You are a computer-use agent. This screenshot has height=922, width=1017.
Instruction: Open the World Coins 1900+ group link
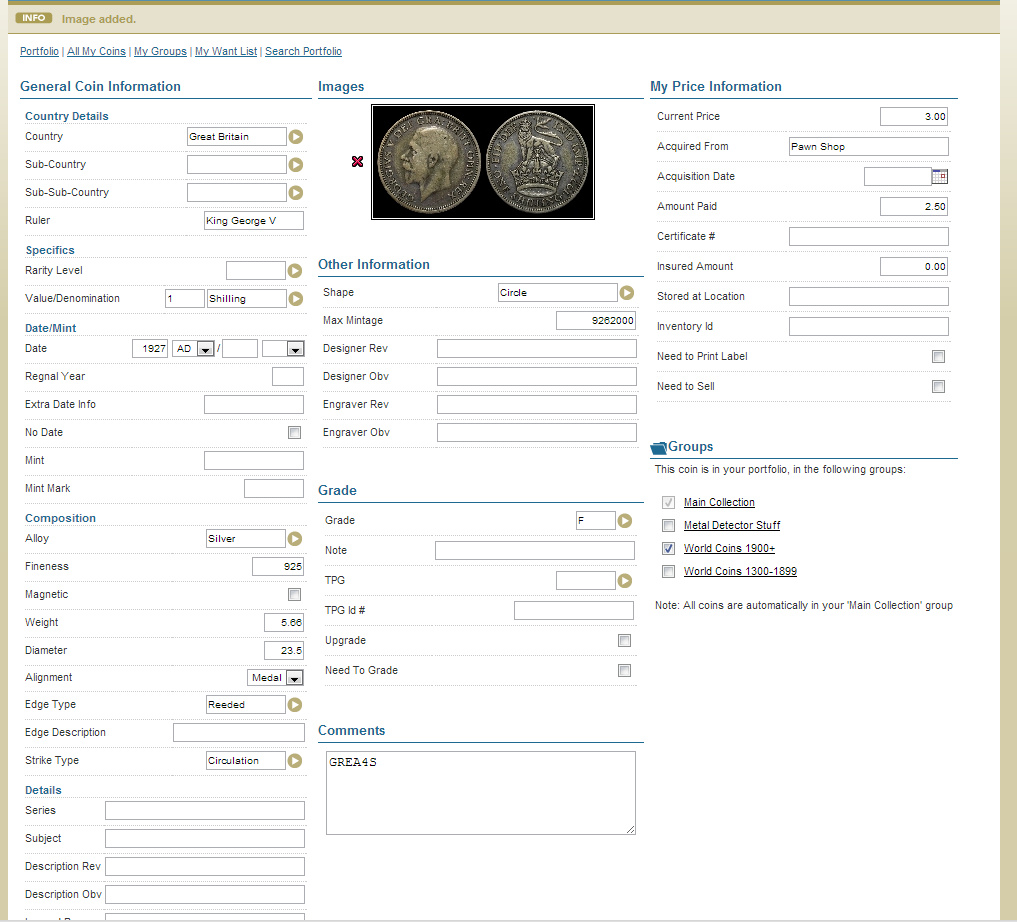click(729, 548)
